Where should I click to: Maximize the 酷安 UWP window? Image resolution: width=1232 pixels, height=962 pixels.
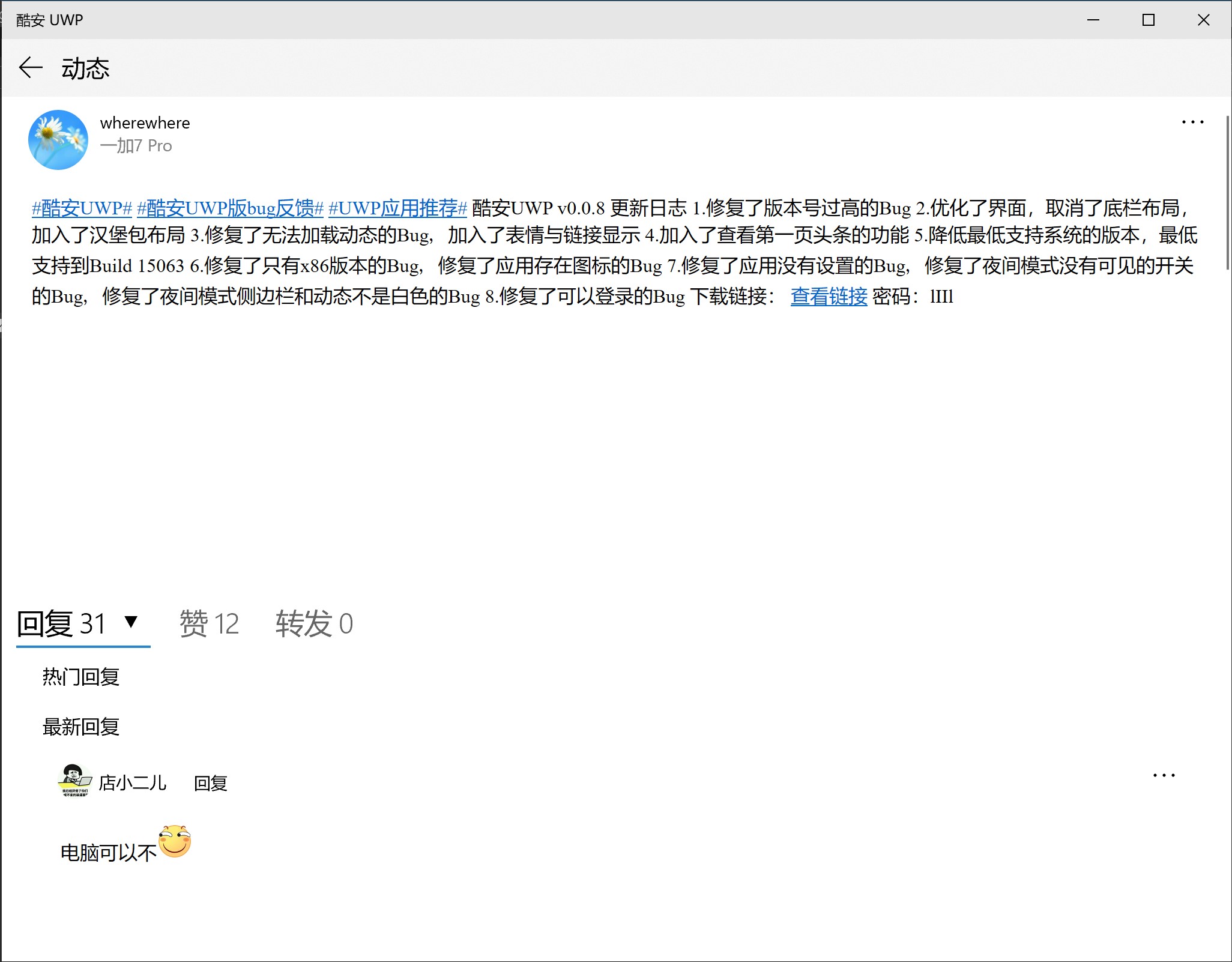pos(1148,20)
